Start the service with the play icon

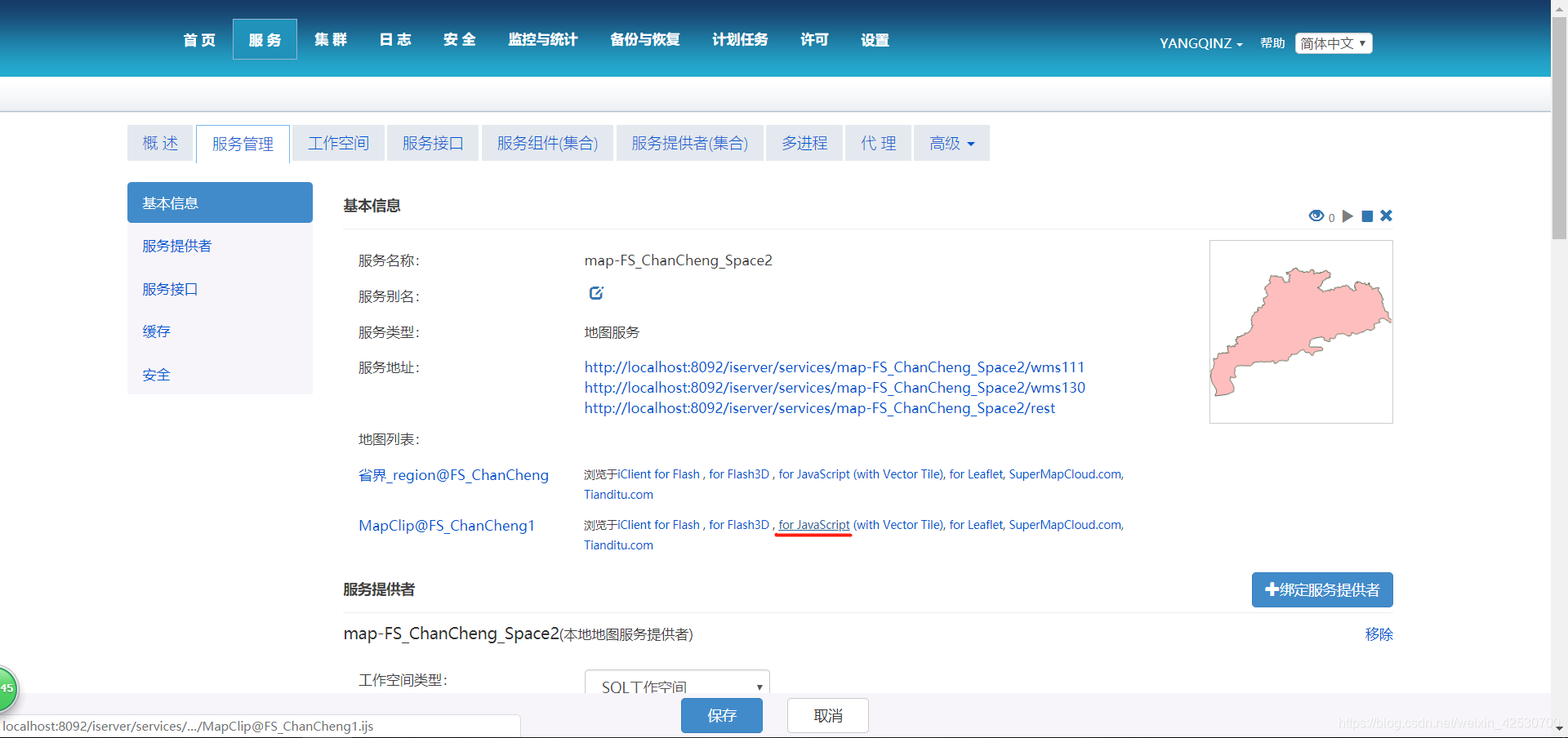1347,216
